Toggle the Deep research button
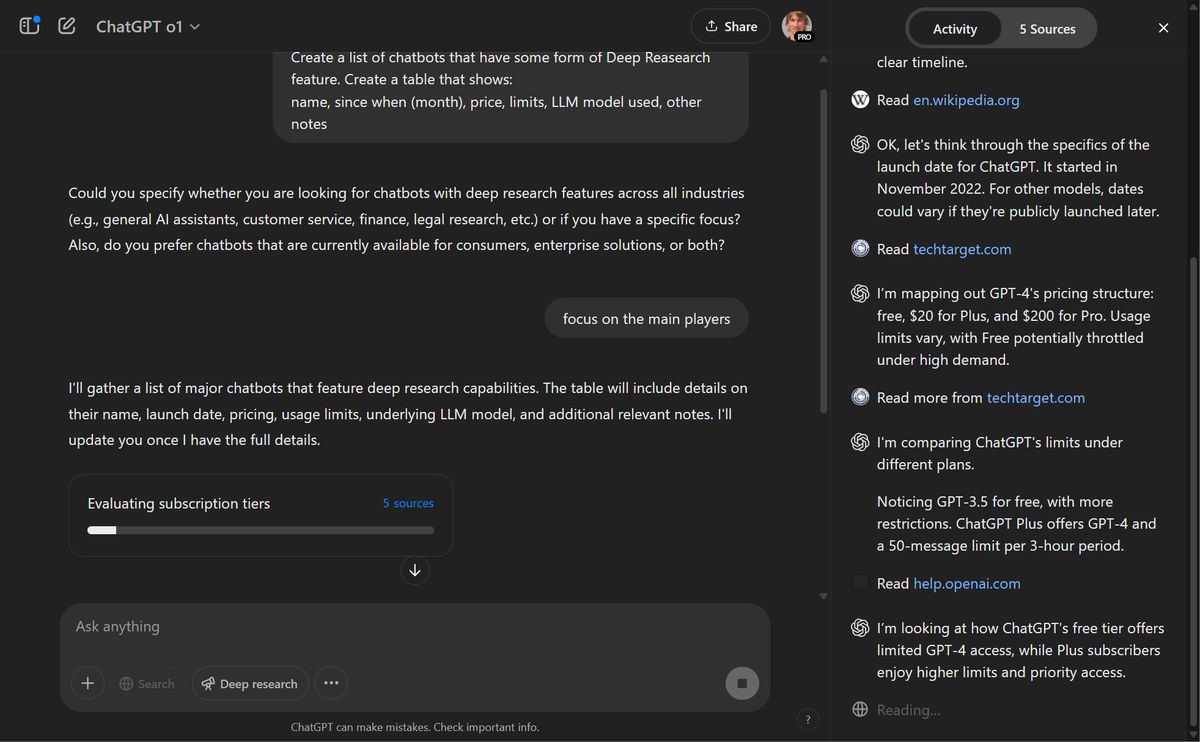Image resolution: width=1200 pixels, height=742 pixels. click(250, 683)
